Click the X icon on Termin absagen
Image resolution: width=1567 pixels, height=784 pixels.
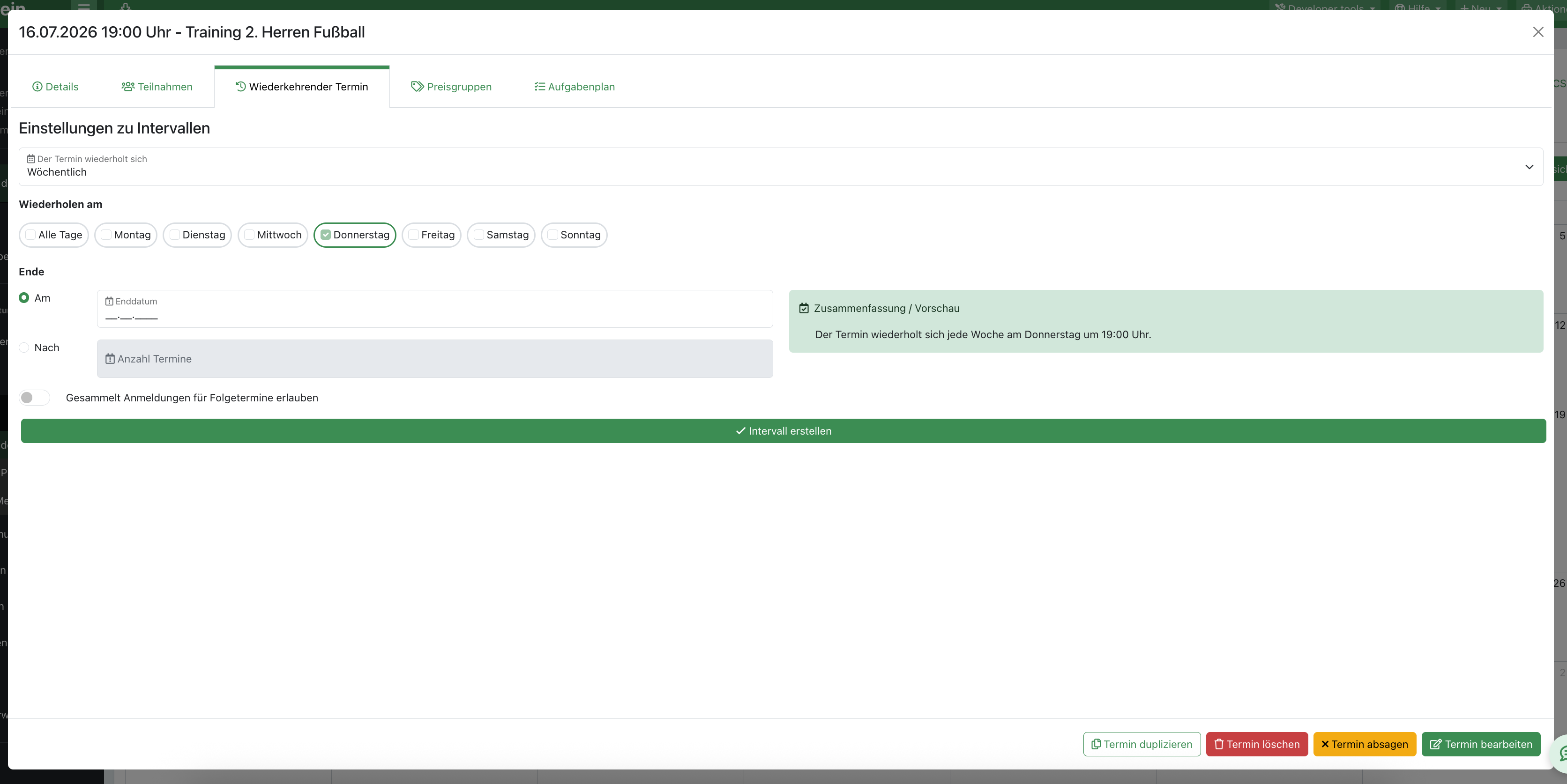[x=1325, y=744]
